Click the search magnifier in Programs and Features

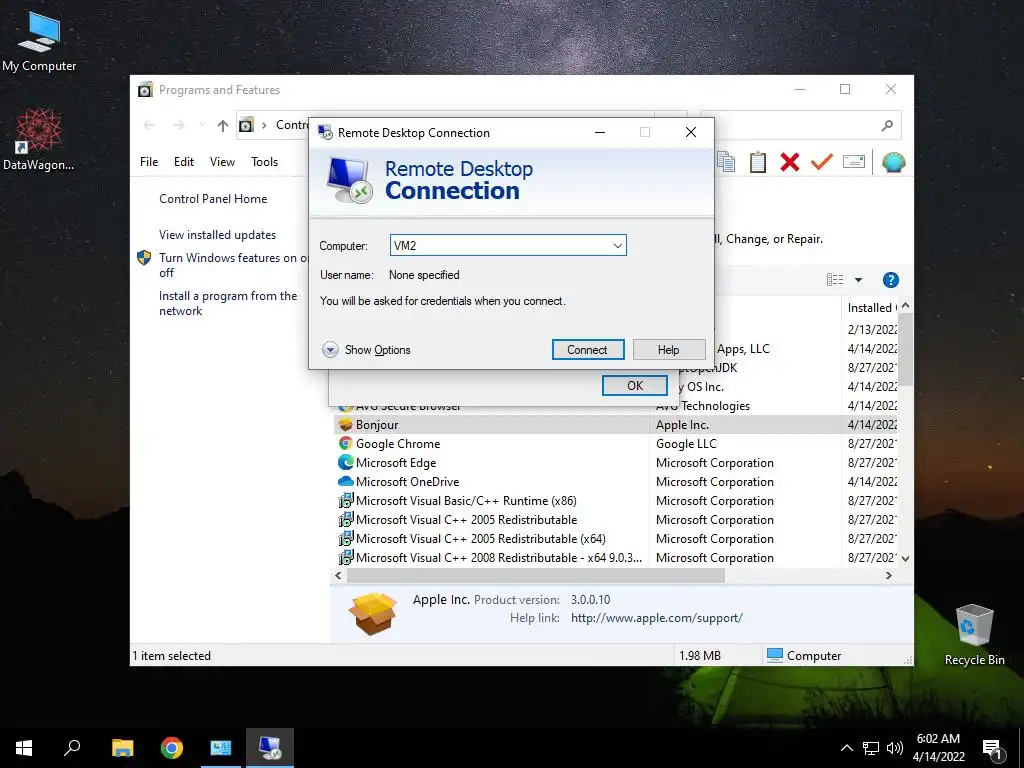pyautogui.click(x=887, y=125)
